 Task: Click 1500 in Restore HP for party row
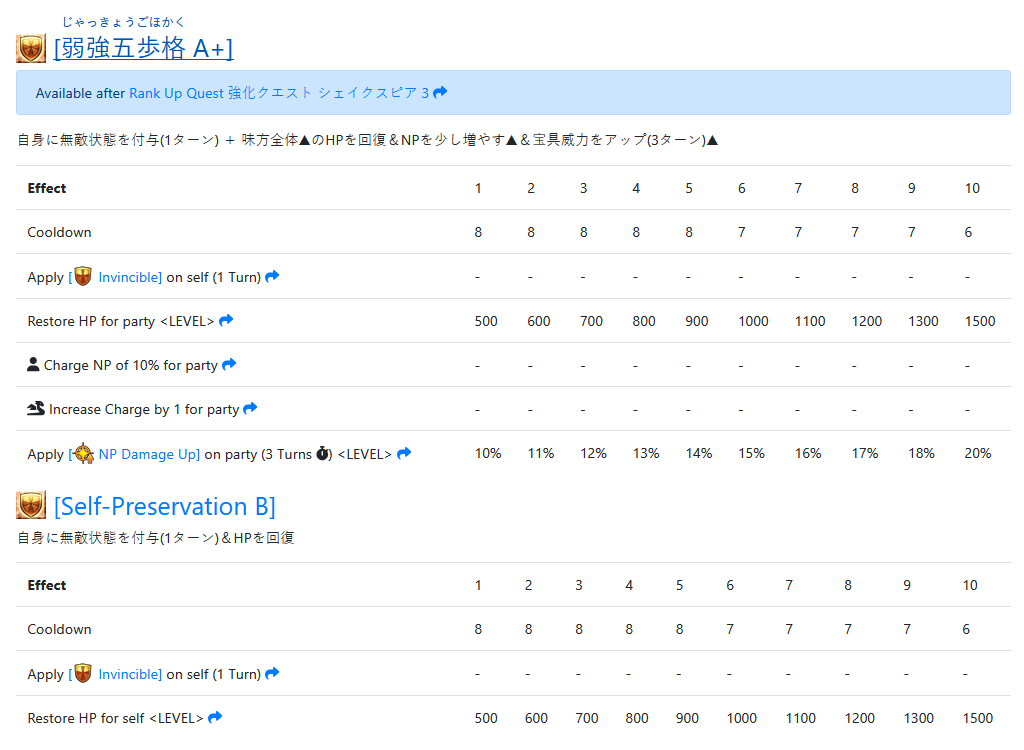[x=980, y=321]
